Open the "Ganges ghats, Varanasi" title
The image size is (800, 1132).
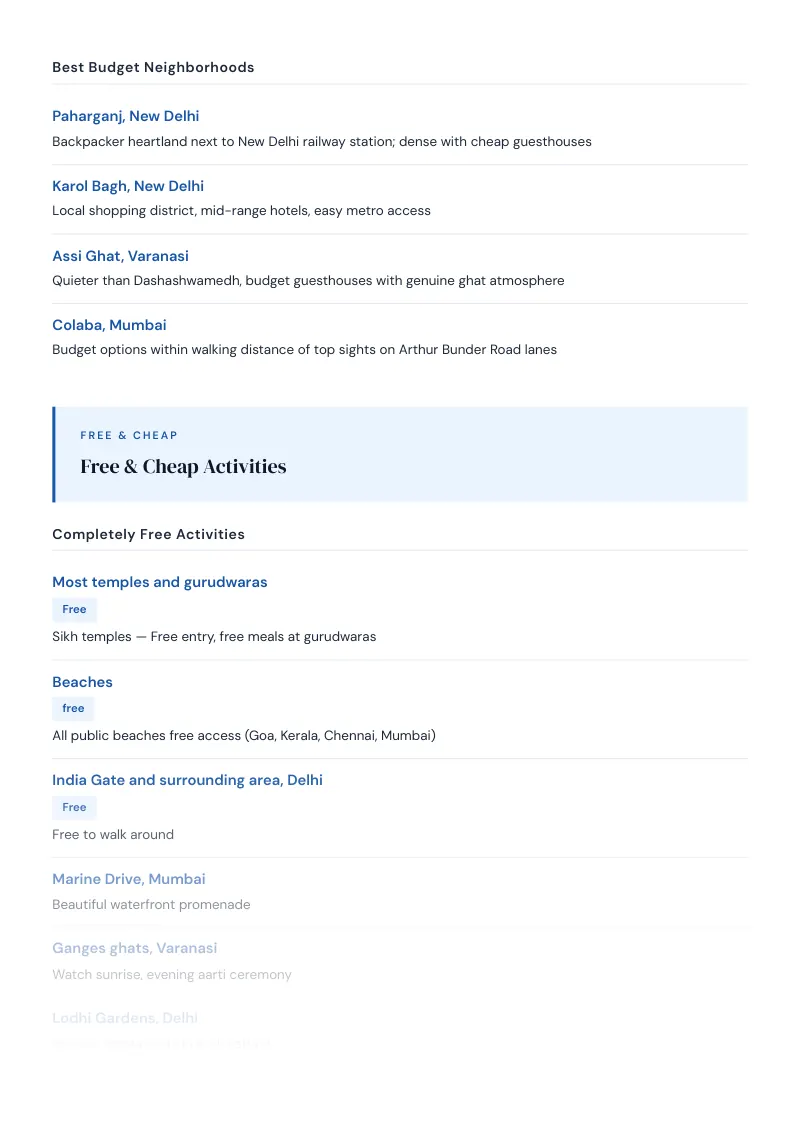coord(134,949)
